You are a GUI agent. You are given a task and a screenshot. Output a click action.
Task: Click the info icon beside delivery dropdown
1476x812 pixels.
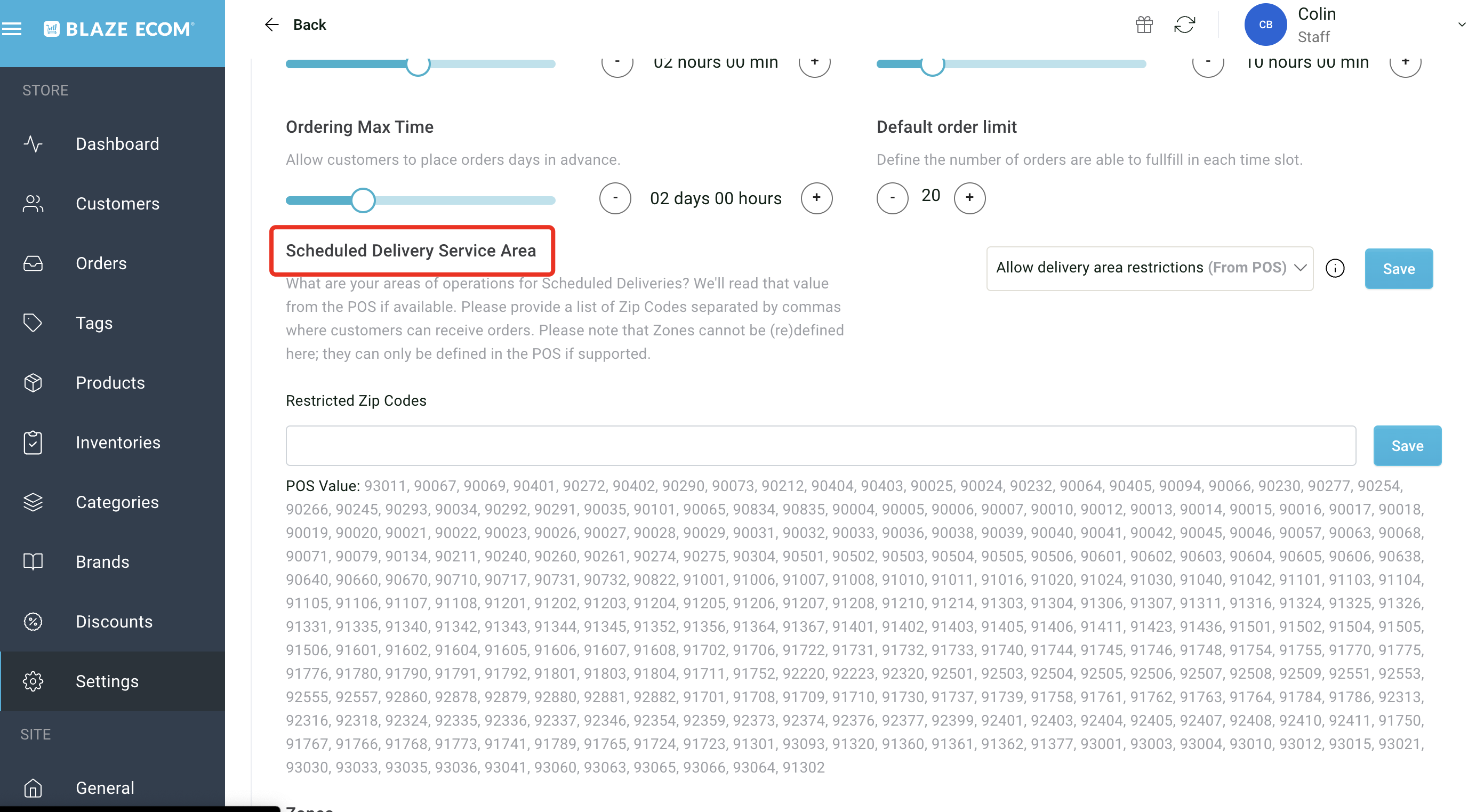(x=1335, y=268)
